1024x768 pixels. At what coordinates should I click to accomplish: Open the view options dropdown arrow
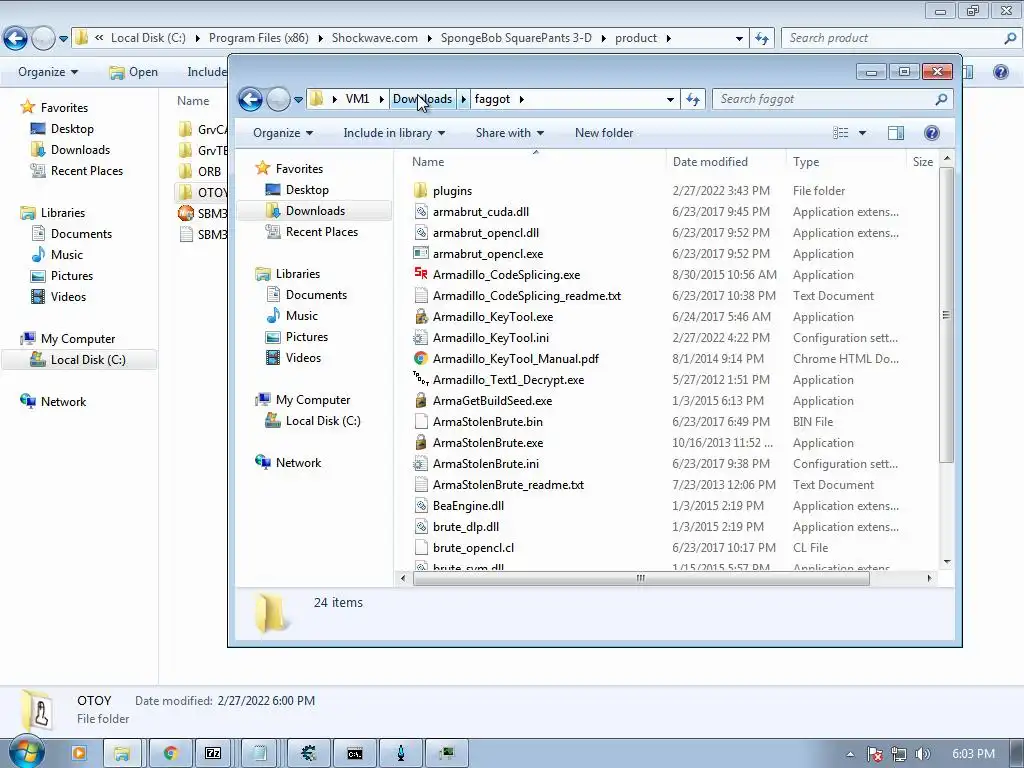(862, 133)
